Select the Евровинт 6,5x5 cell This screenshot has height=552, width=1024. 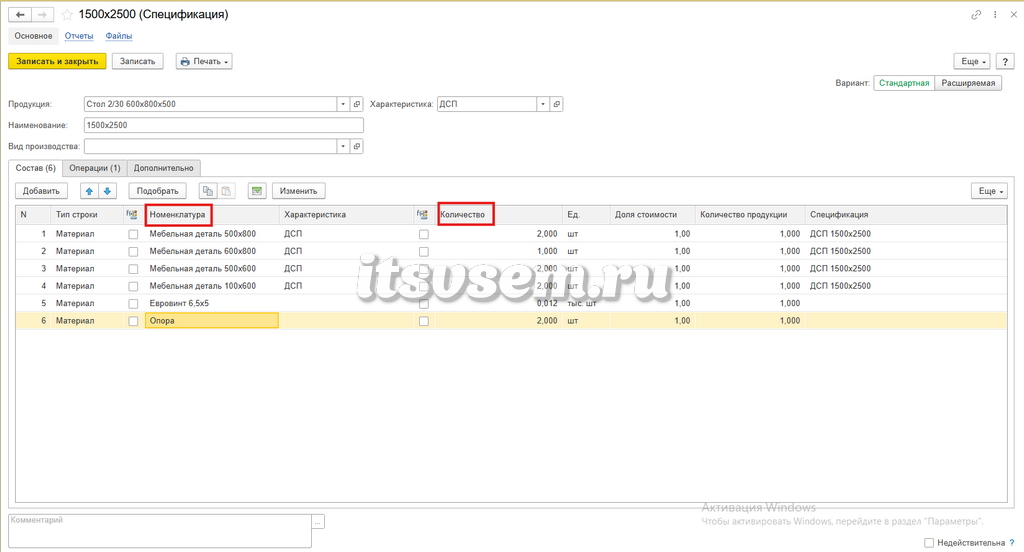tap(212, 303)
